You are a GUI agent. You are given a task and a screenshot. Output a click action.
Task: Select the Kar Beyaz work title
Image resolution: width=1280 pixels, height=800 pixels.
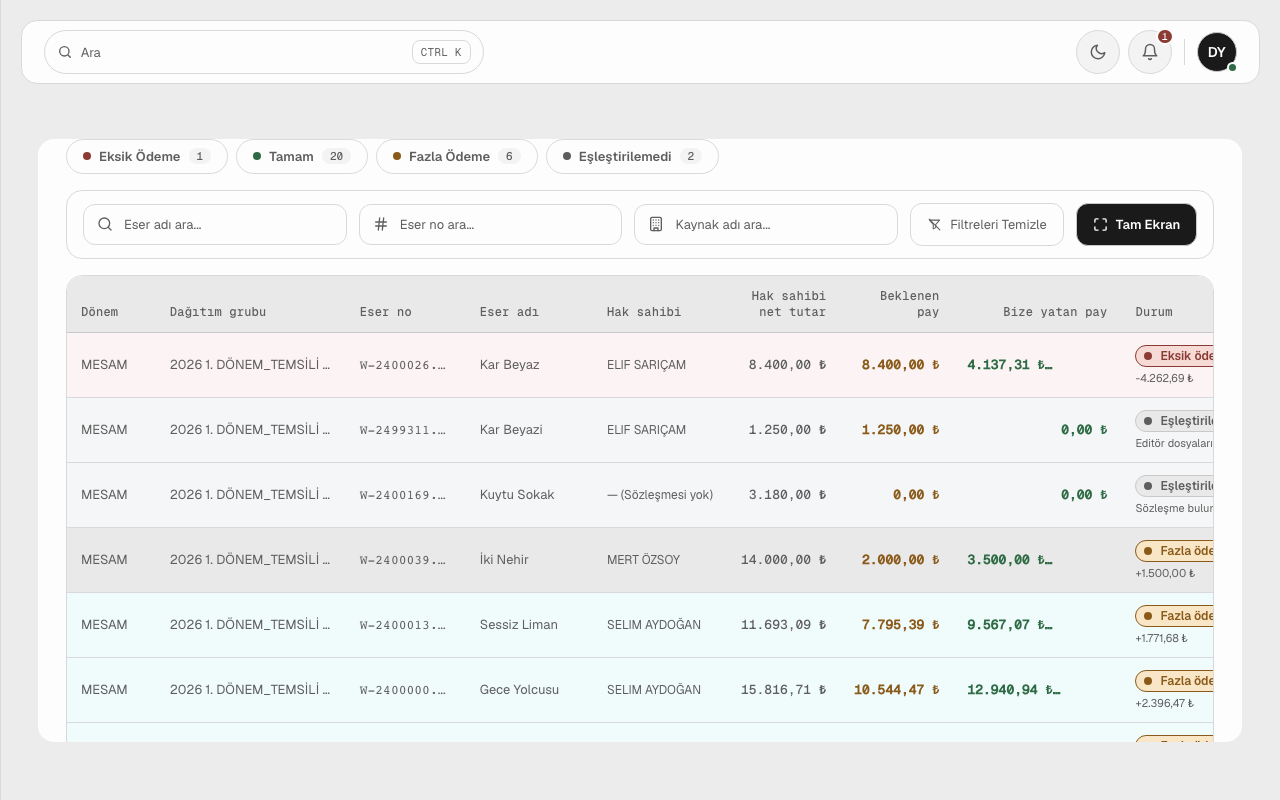click(509, 365)
